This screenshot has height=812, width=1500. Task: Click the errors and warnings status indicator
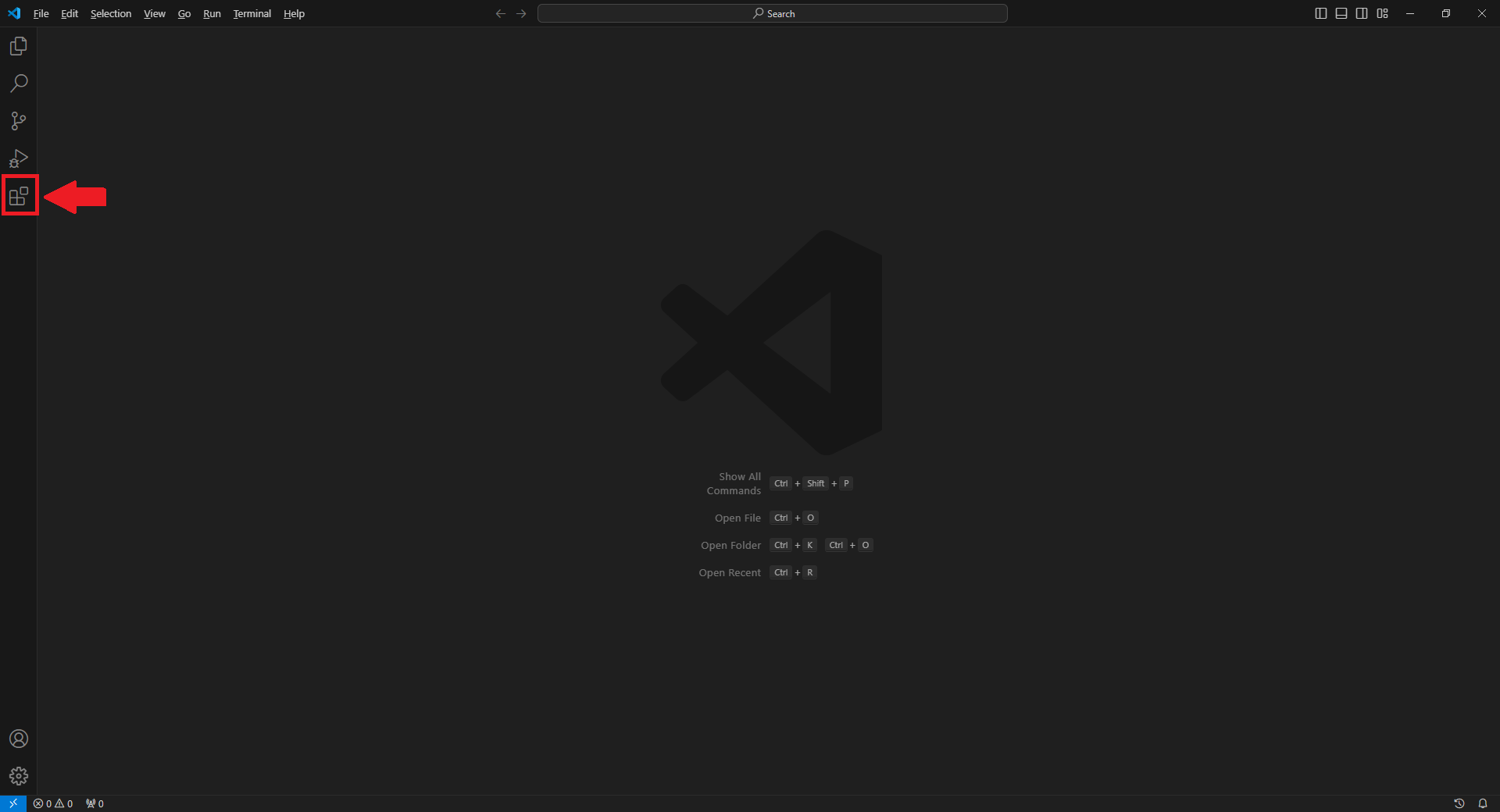pos(53,803)
